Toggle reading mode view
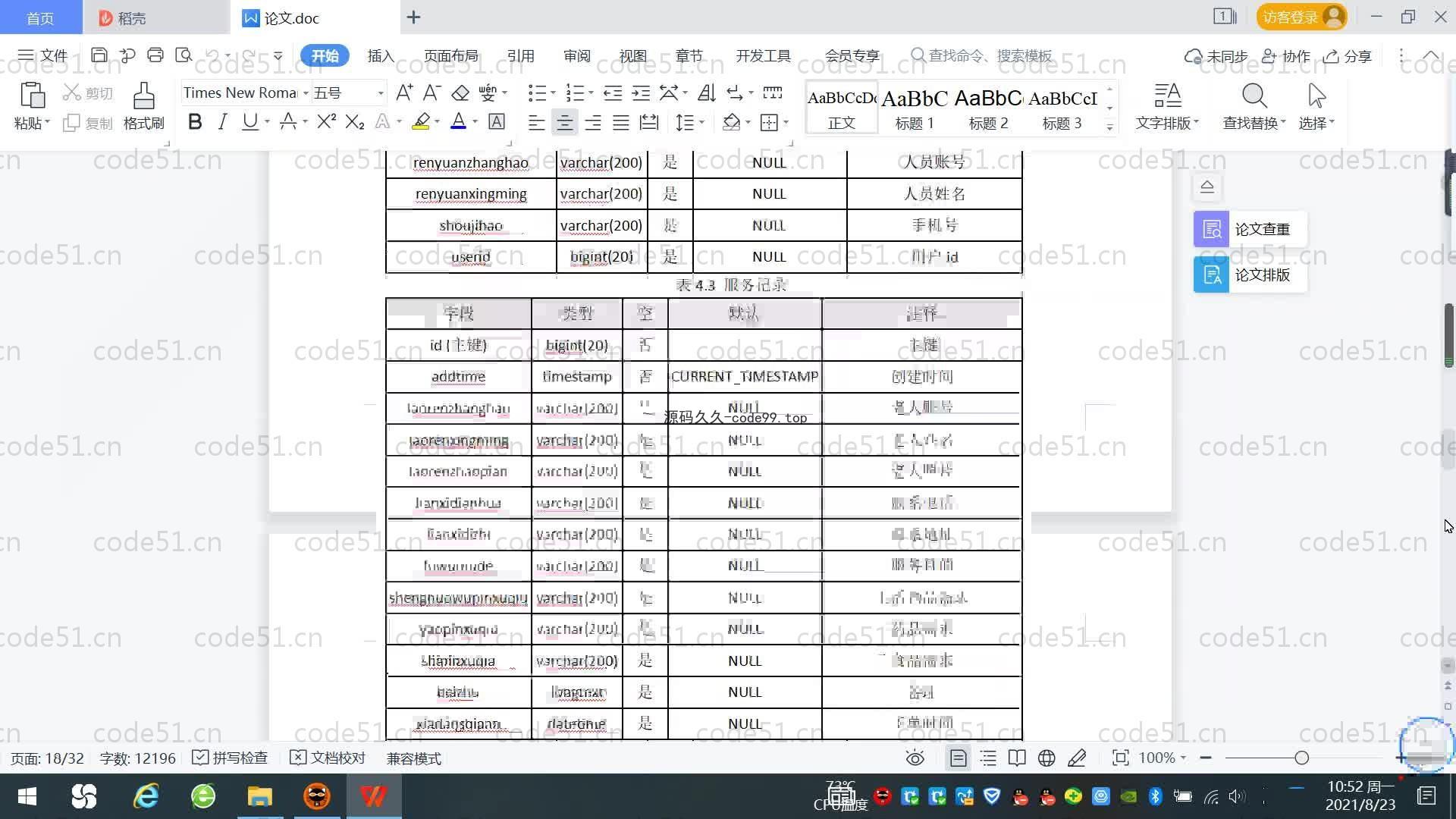The width and height of the screenshot is (1456, 819). coord(1017,758)
